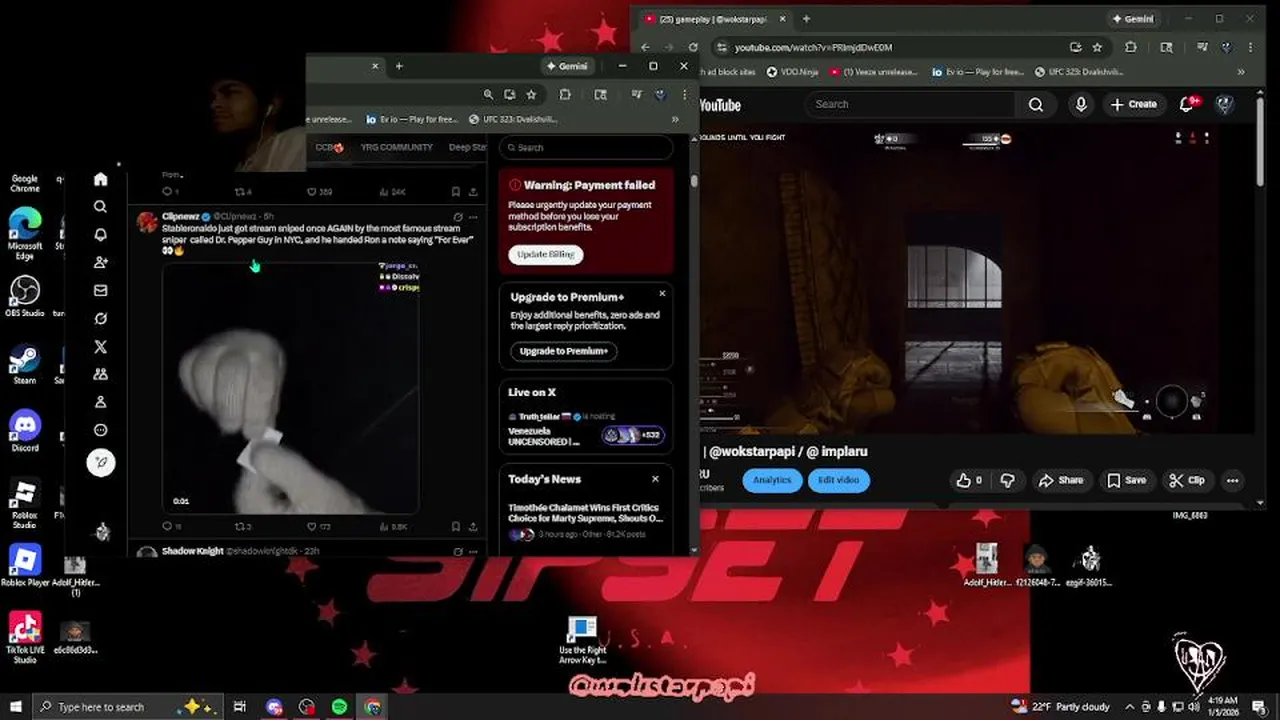Open more actions ellipsis under YouTube video

(1233, 480)
